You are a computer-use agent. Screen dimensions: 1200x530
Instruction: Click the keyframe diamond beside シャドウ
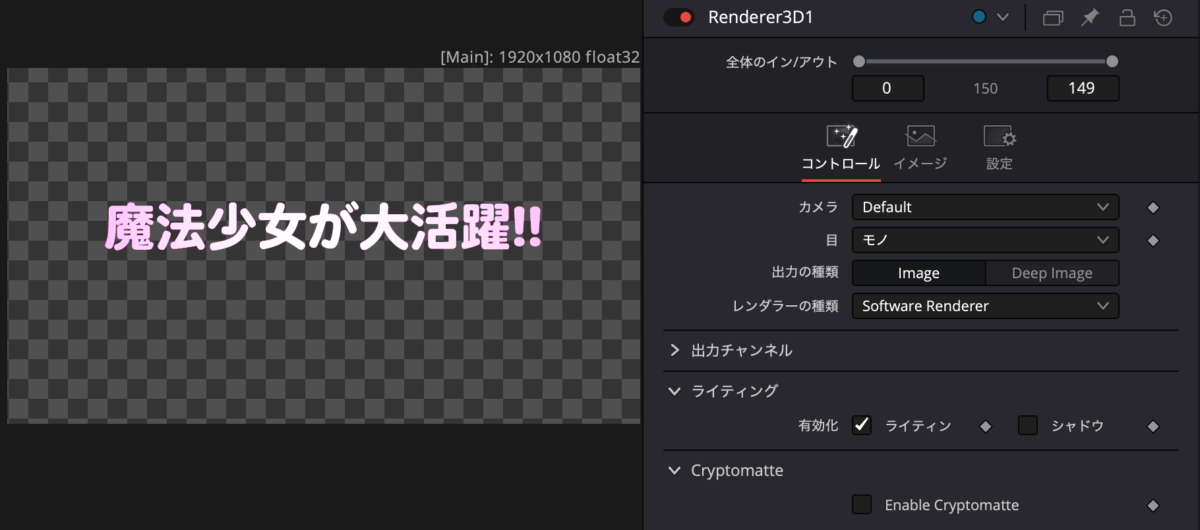1152,426
